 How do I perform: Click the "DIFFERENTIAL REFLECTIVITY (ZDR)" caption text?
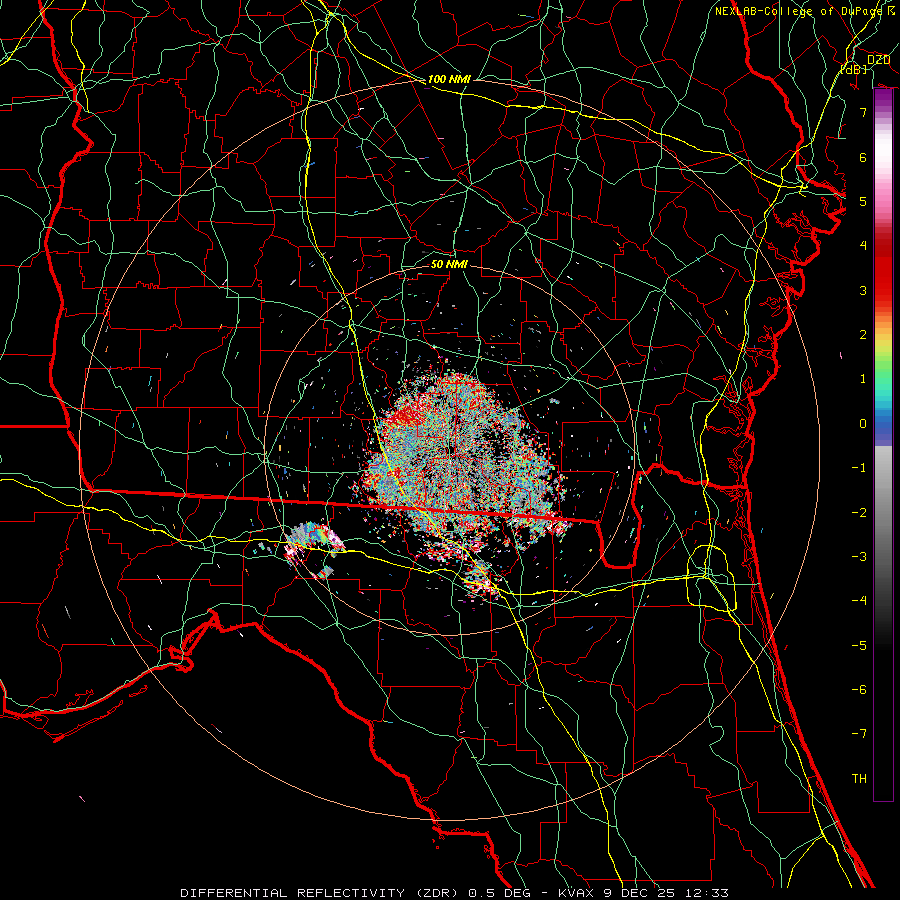[x=320, y=893]
